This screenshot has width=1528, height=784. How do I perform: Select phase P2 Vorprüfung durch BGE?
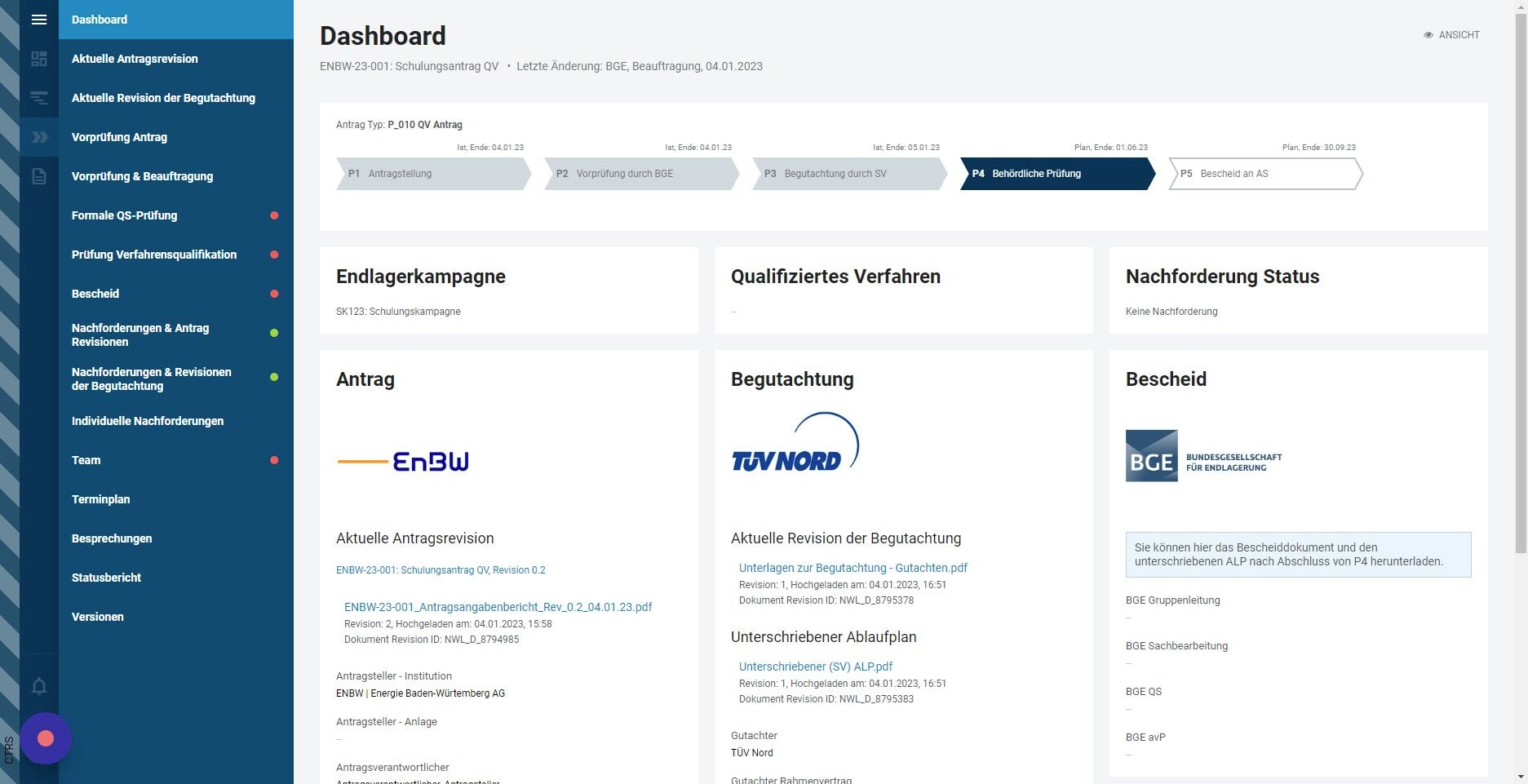641,174
